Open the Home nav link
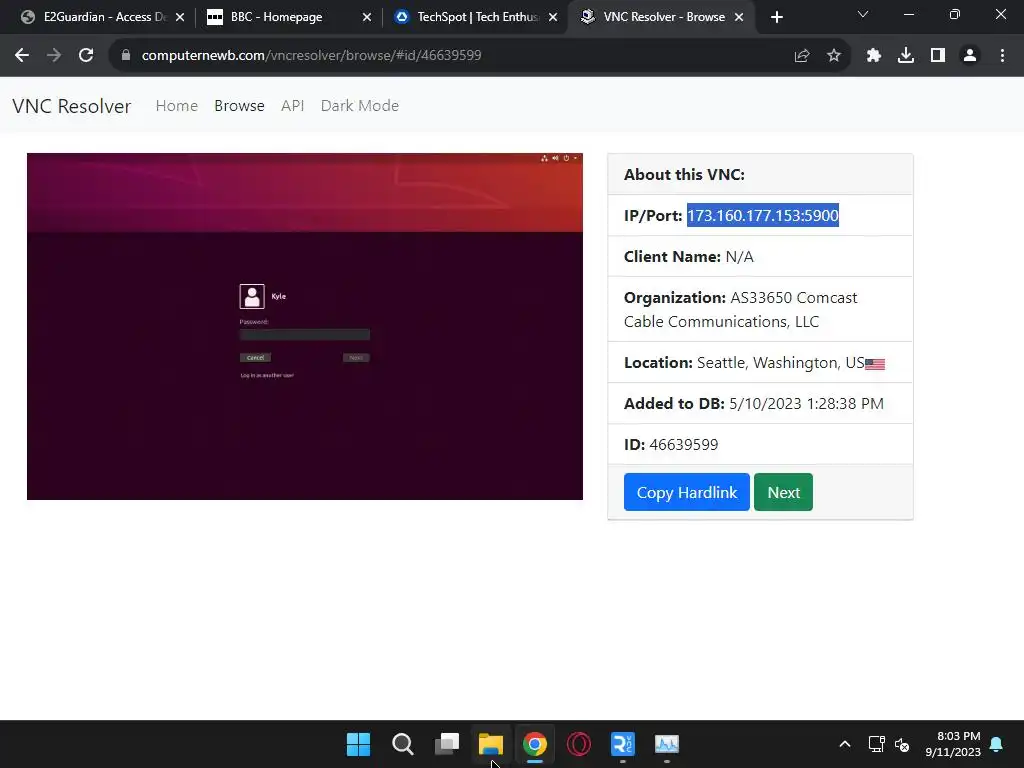The height and width of the screenshot is (768, 1024). point(176,106)
